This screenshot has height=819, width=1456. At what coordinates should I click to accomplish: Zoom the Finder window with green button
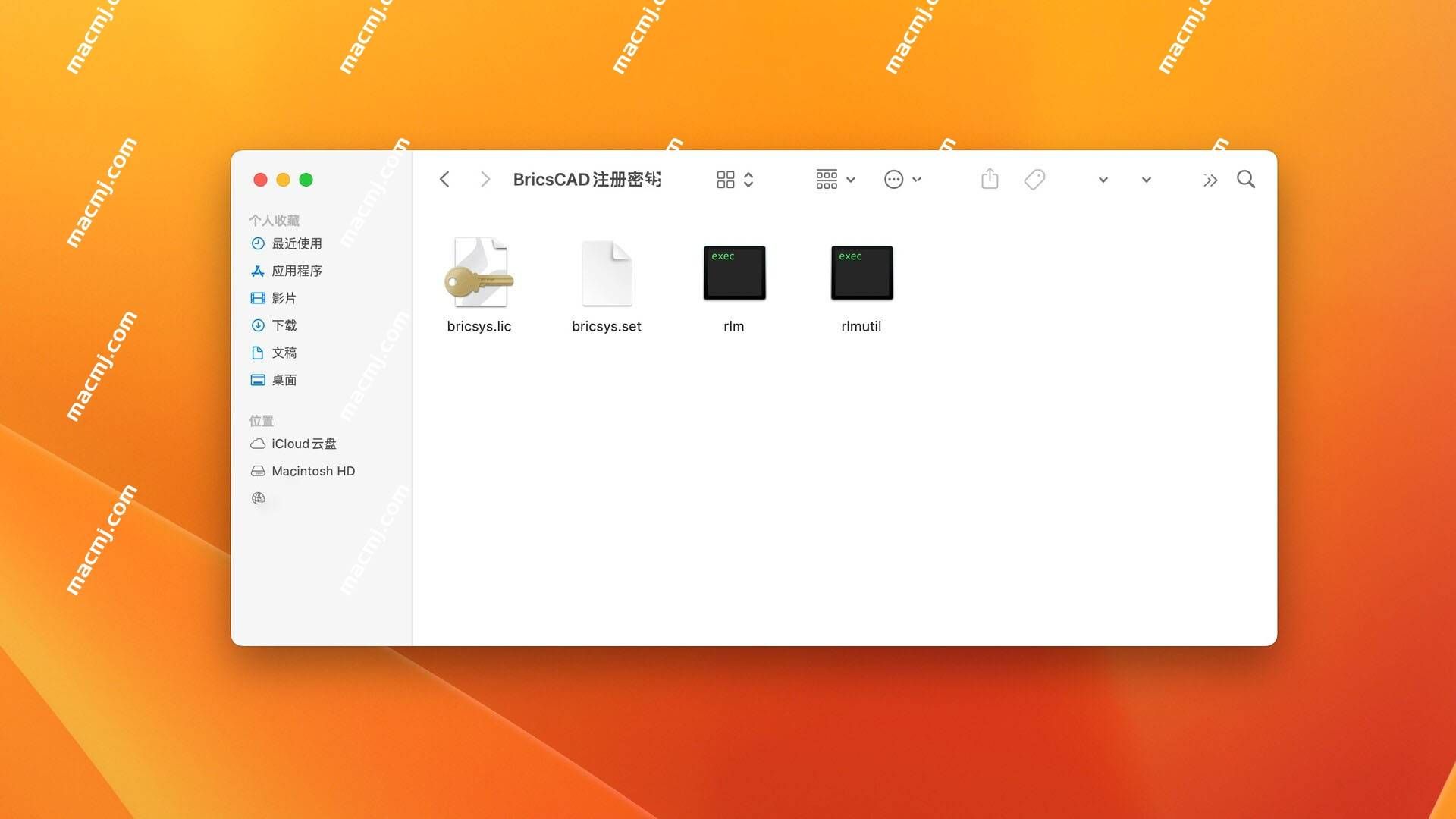point(306,180)
